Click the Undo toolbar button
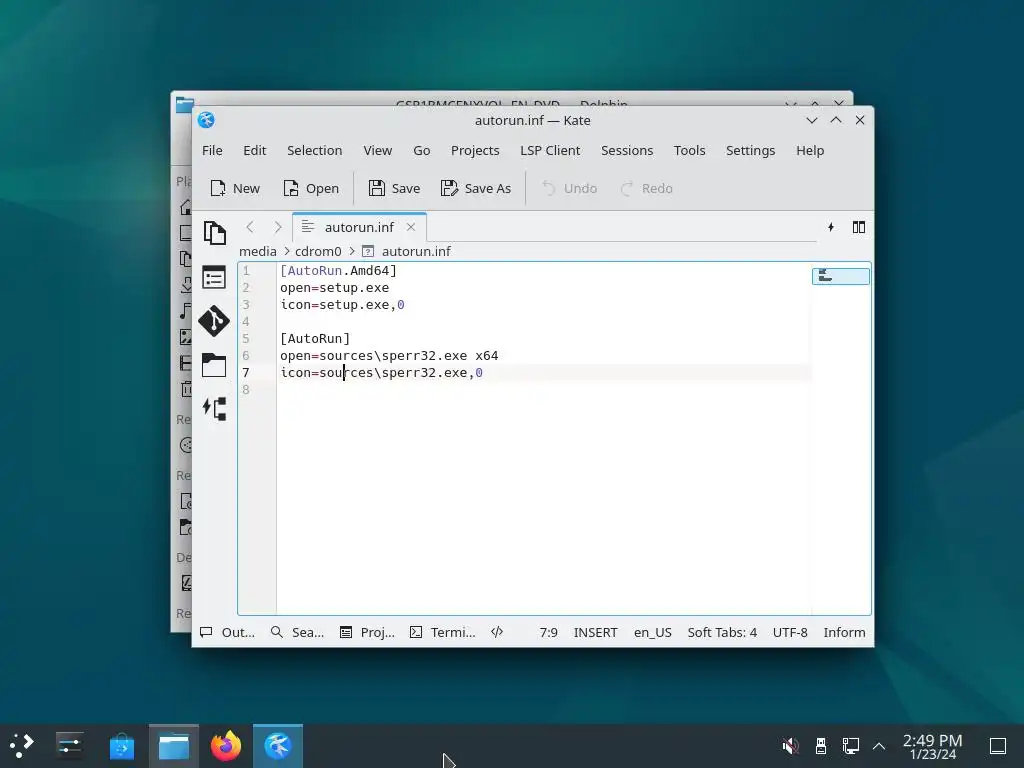This screenshot has height=768, width=1024. click(569, 189)
